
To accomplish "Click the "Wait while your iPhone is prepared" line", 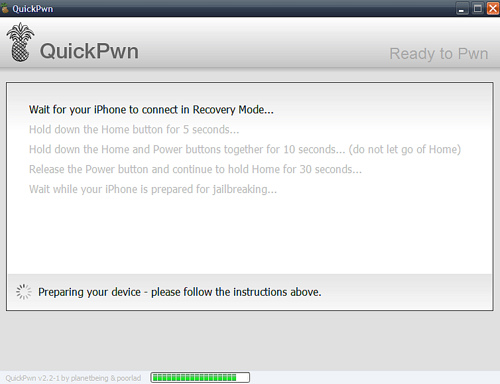I will coord(153,189).
